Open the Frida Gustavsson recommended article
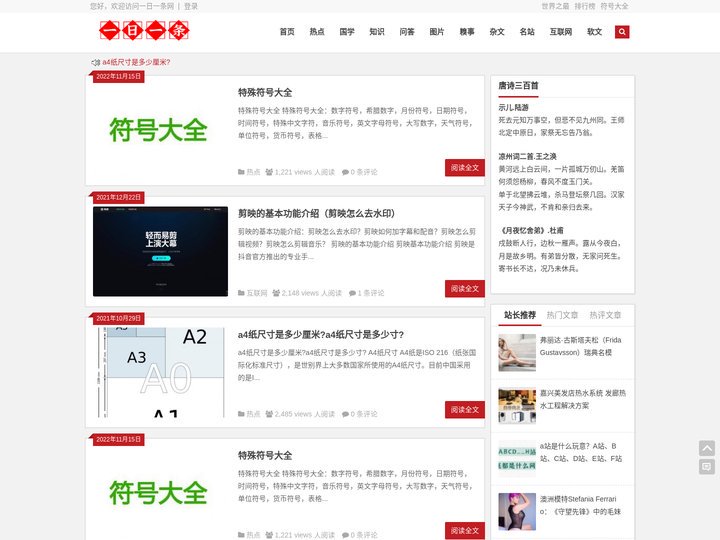Viewport: 720px width, 540px height. [x=580, y=346]
